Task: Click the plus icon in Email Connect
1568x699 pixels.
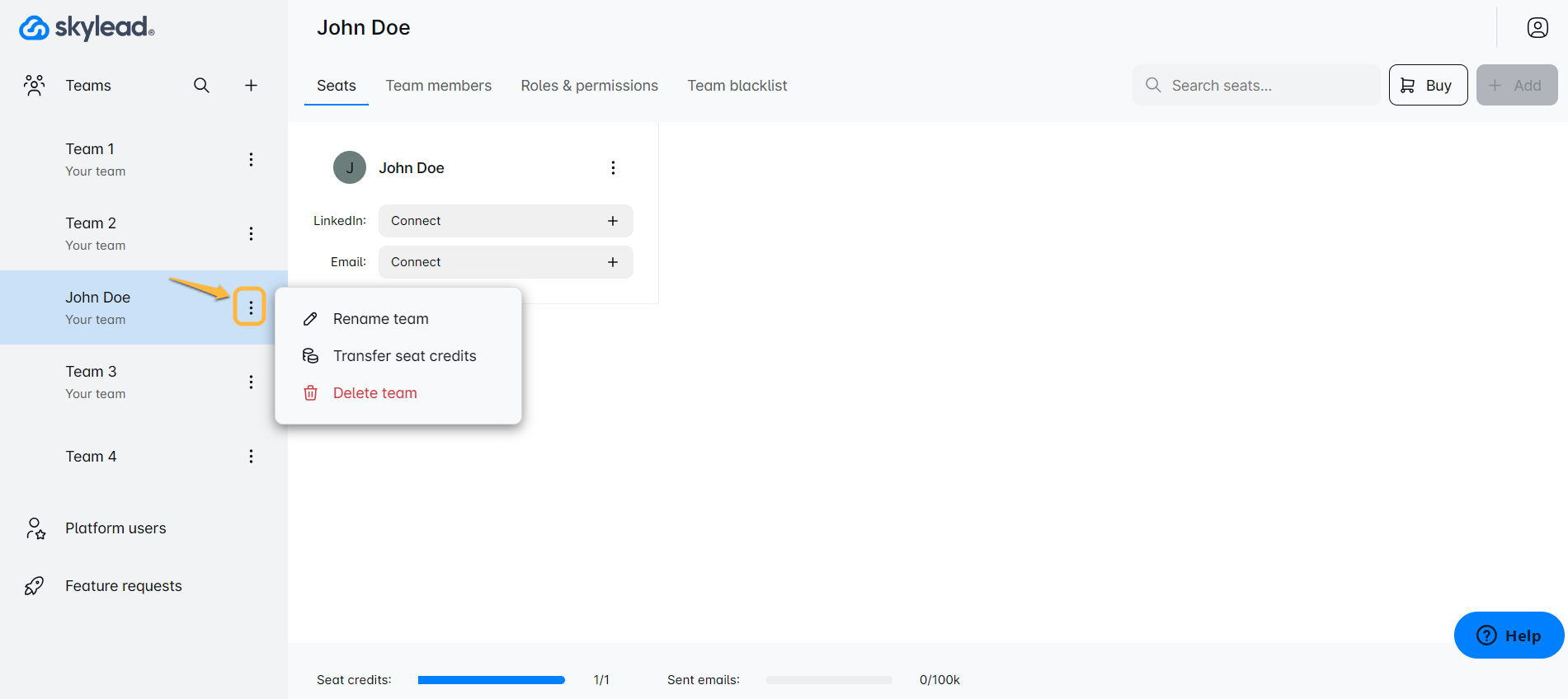Action: 612,262
